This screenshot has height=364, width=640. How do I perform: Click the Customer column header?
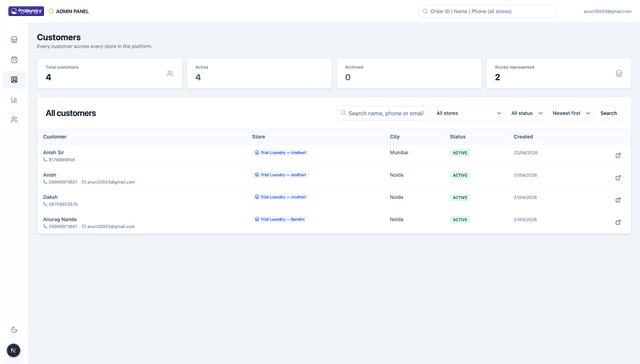55,137
